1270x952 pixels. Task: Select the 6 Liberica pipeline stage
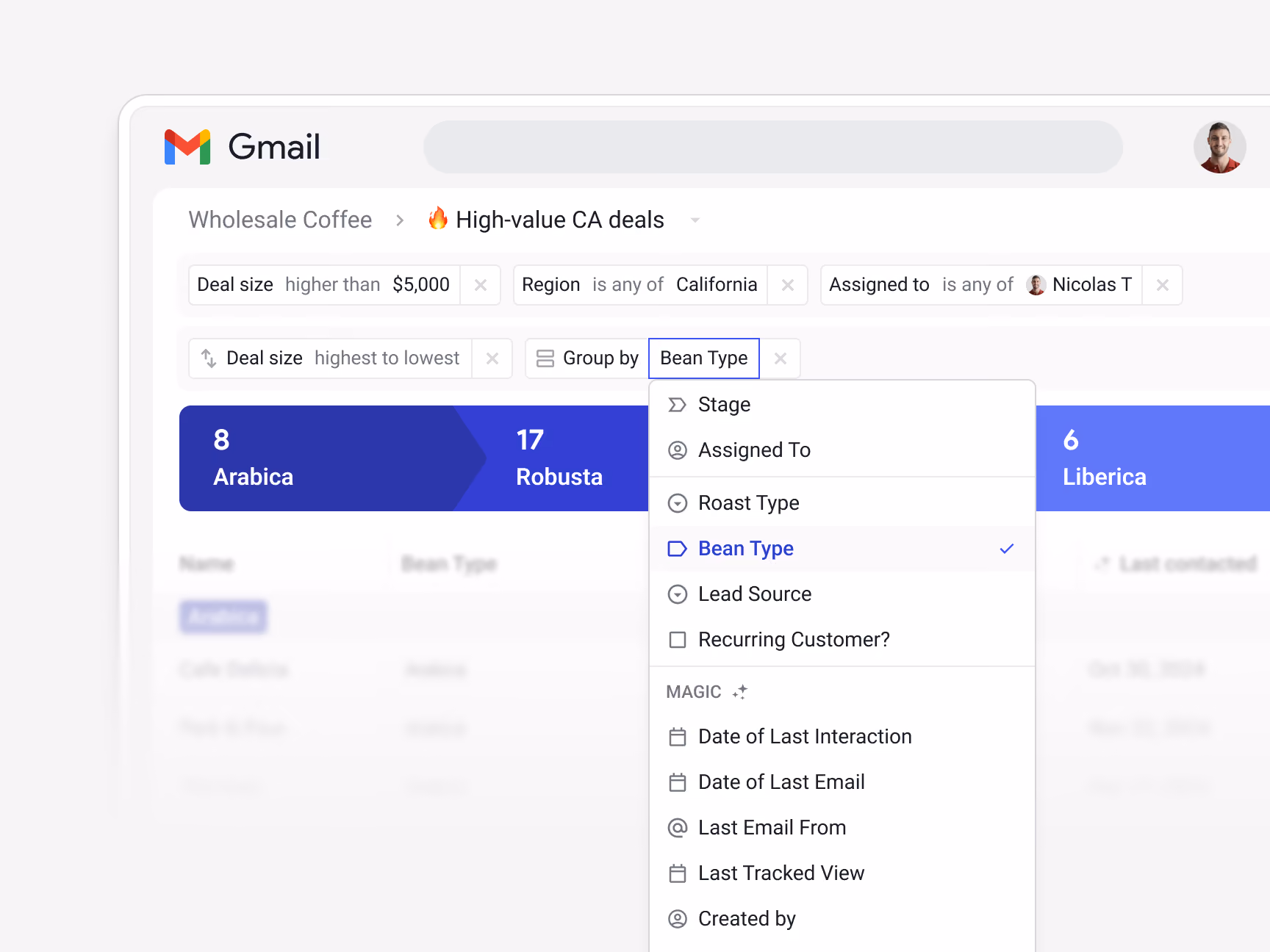[x=1153, y=458]
